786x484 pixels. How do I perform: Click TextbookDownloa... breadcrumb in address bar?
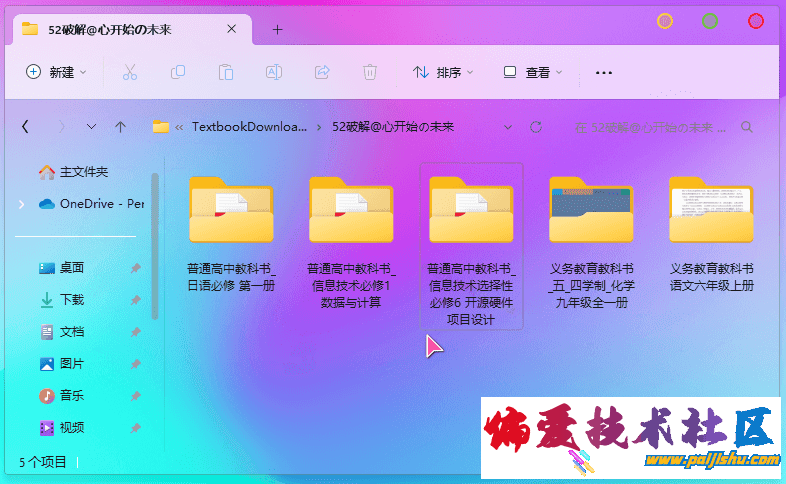coord(249,127)
